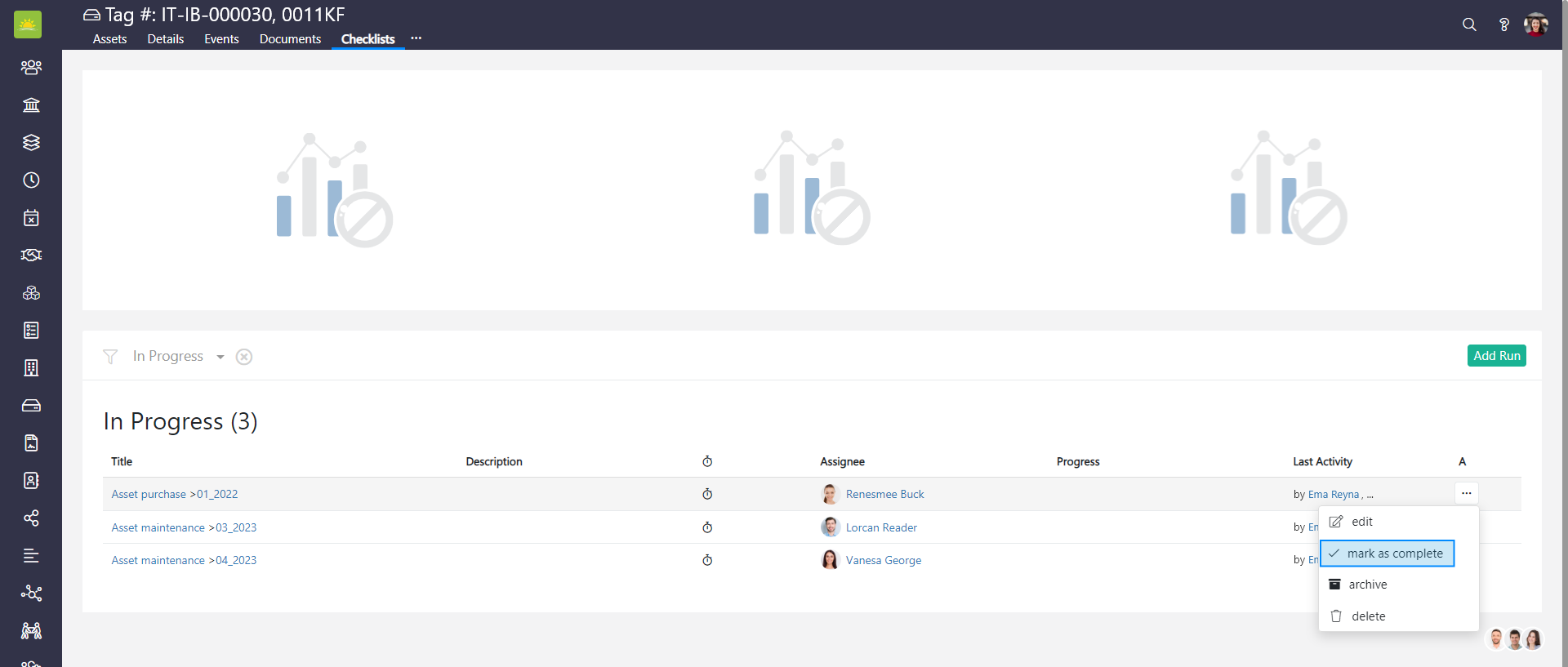Open the clock icon in left sidebar
This screenshot has width=1568, height=667.
coord(31,180)
